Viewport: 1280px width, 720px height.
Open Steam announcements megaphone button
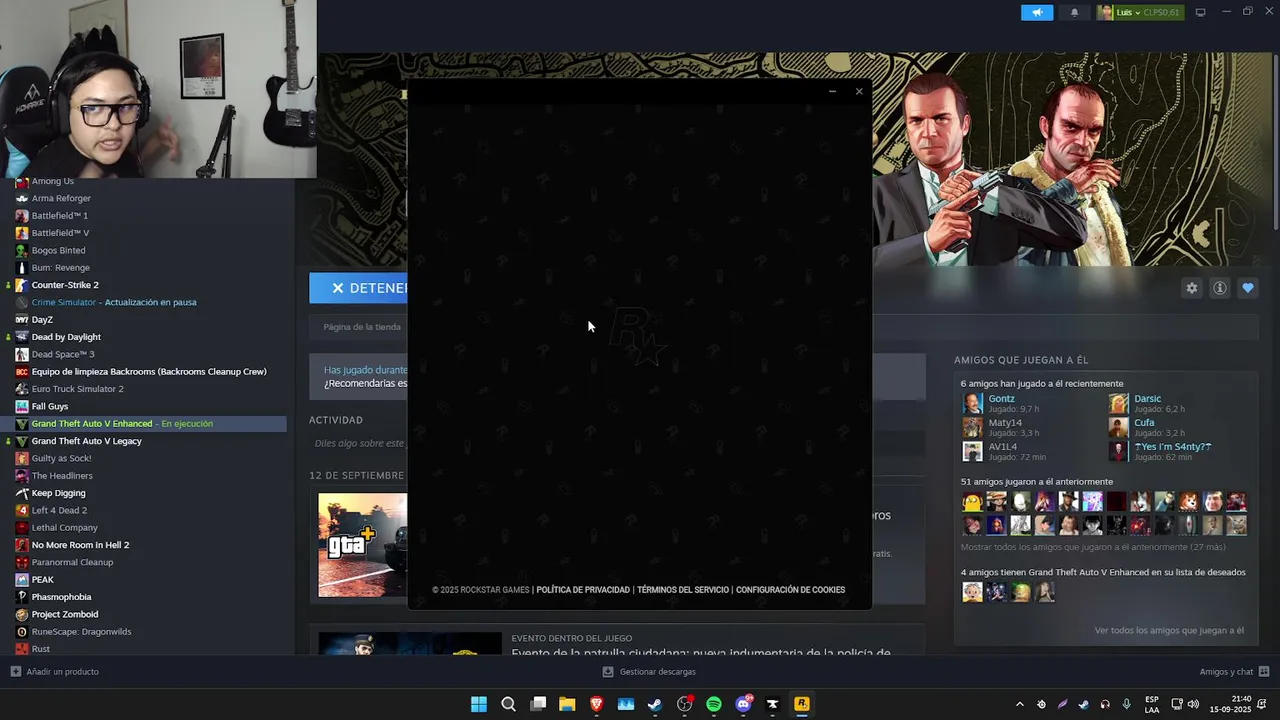(x=1037, y=12)
